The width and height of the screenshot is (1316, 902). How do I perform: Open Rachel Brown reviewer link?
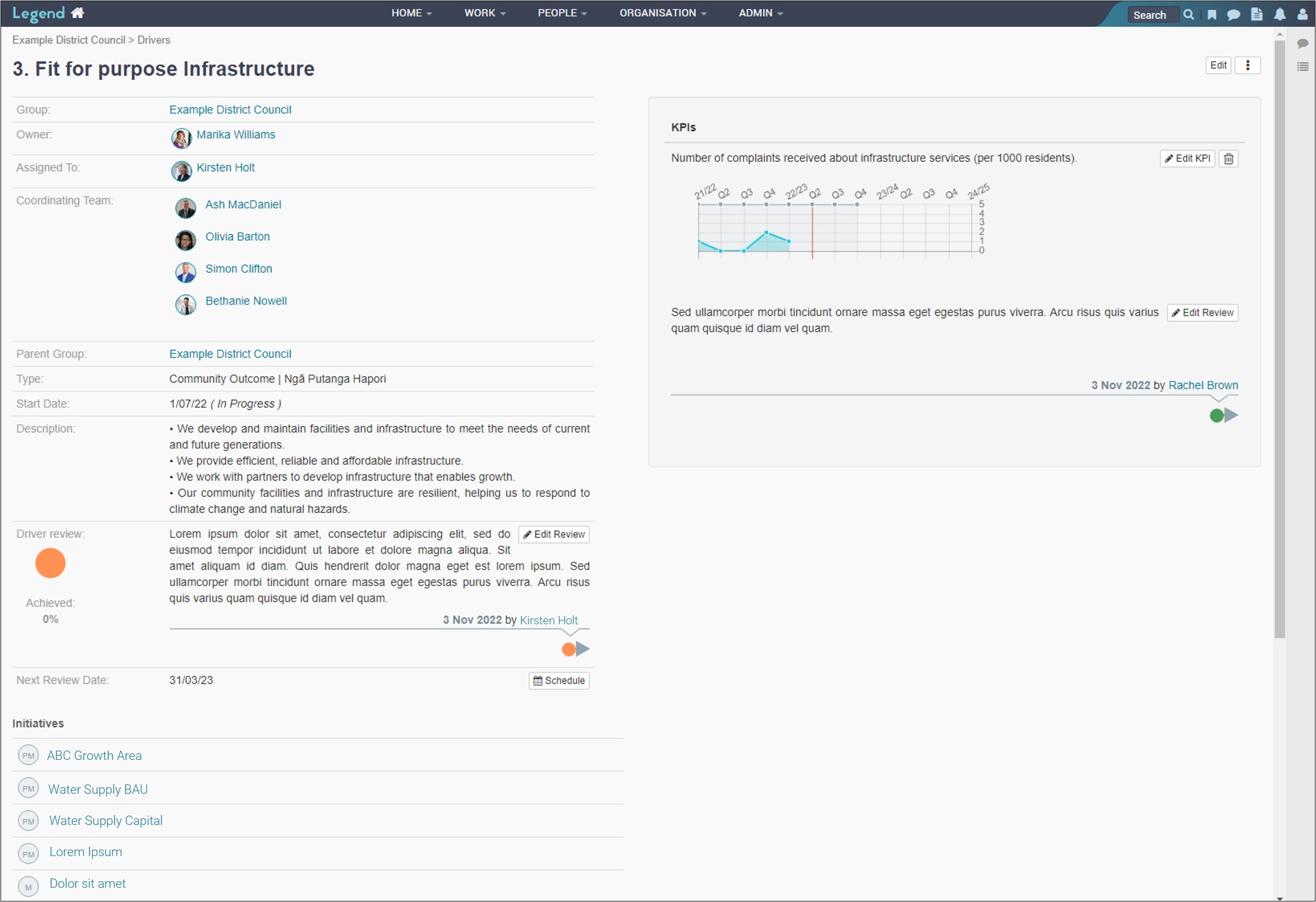1203,385
